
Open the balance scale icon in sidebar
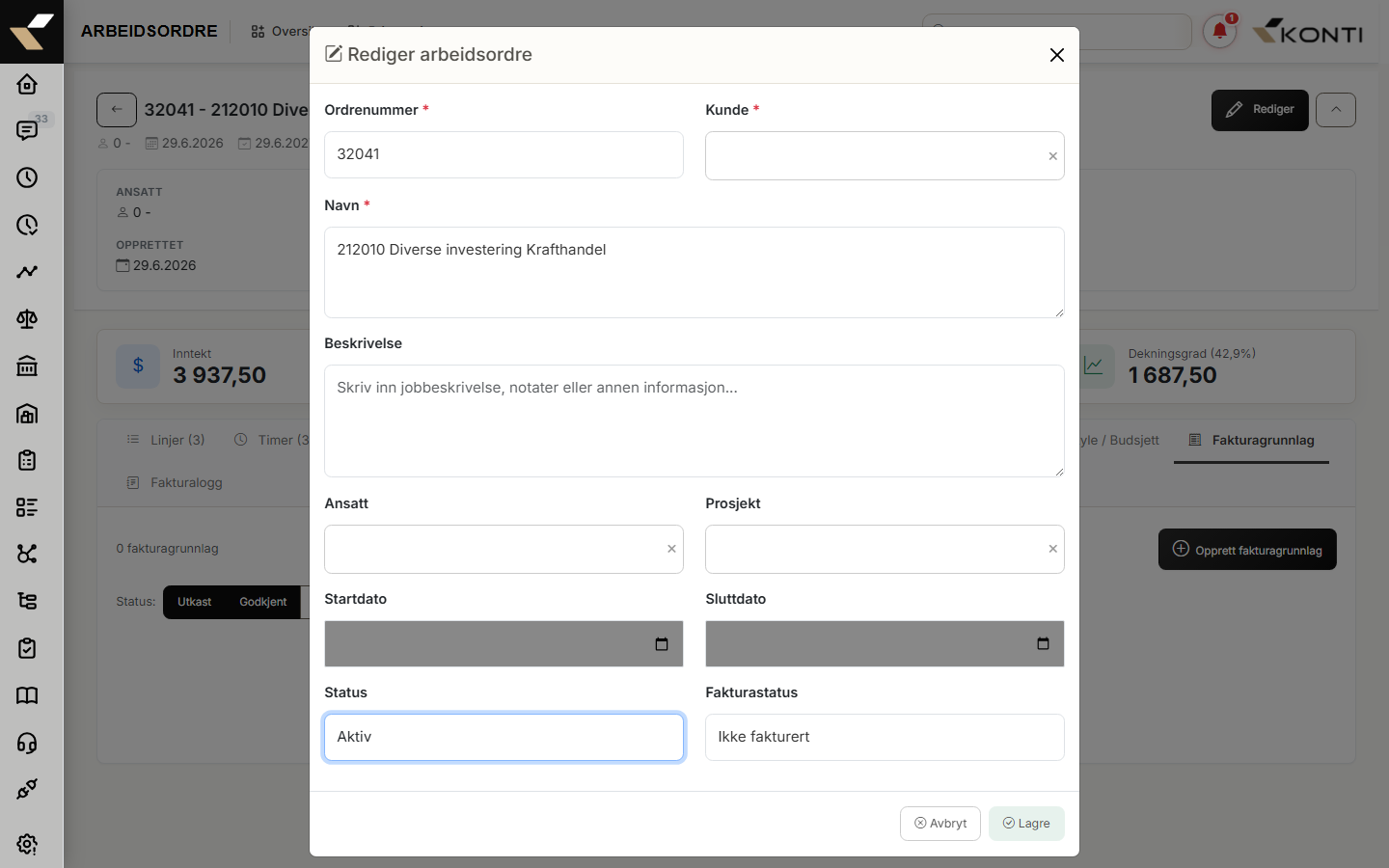pyautogui.click(x=27, y=319)
